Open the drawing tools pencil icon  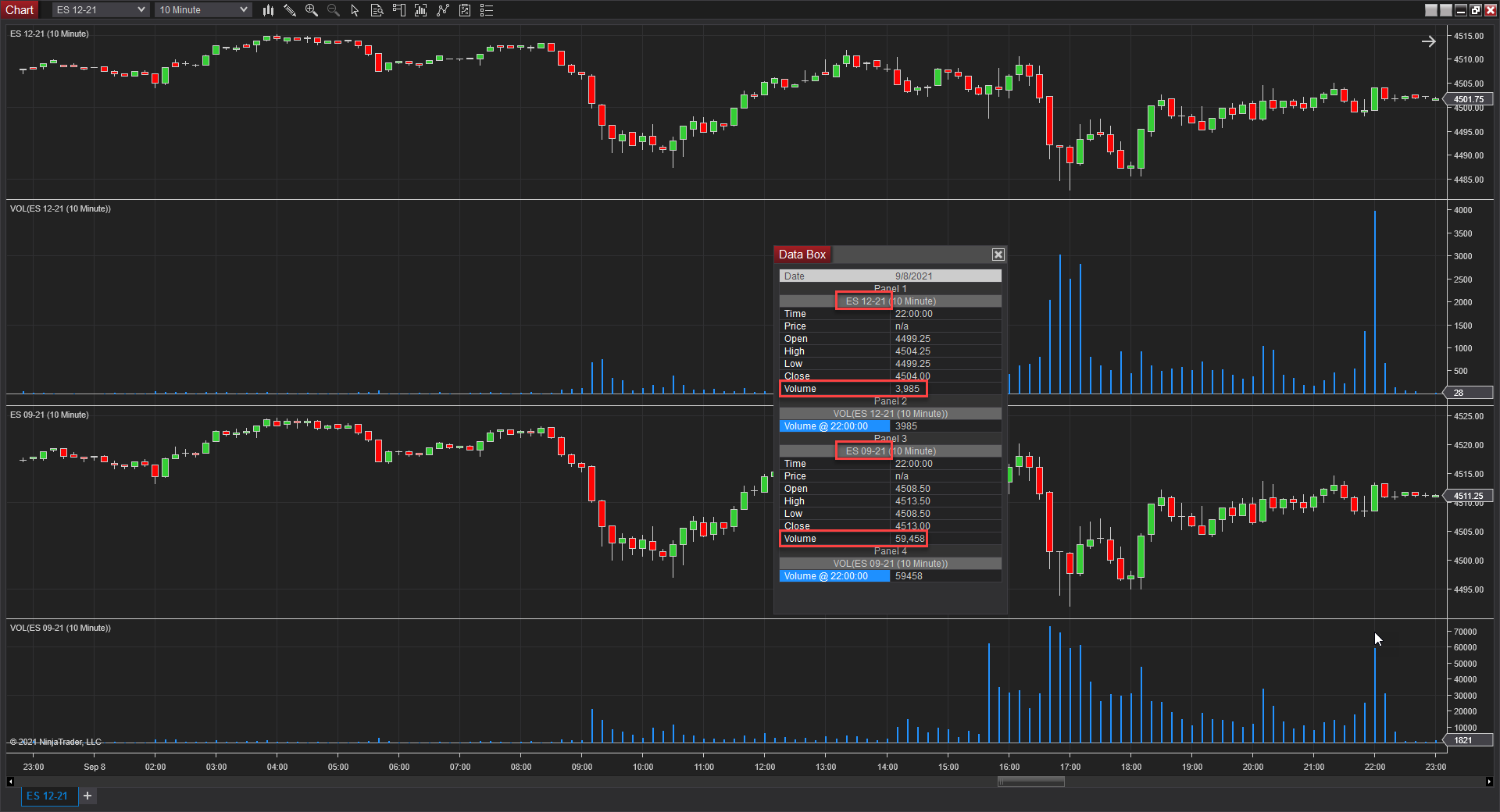pyautogui.click(x=290, y=10)
